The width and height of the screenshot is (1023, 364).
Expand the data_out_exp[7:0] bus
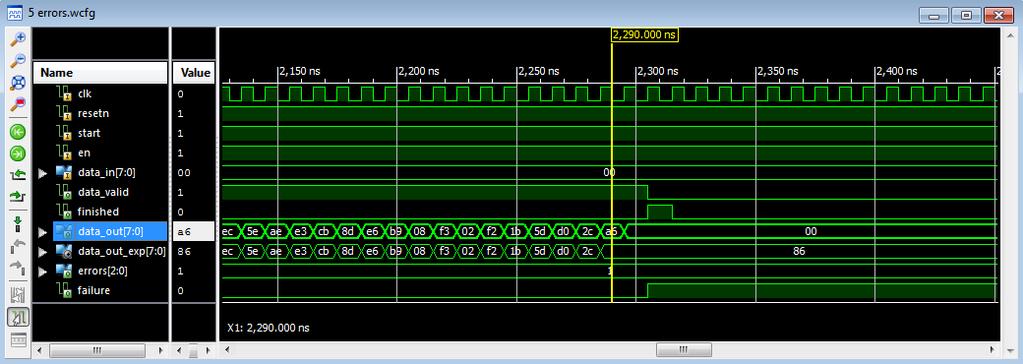click(43, 251)
